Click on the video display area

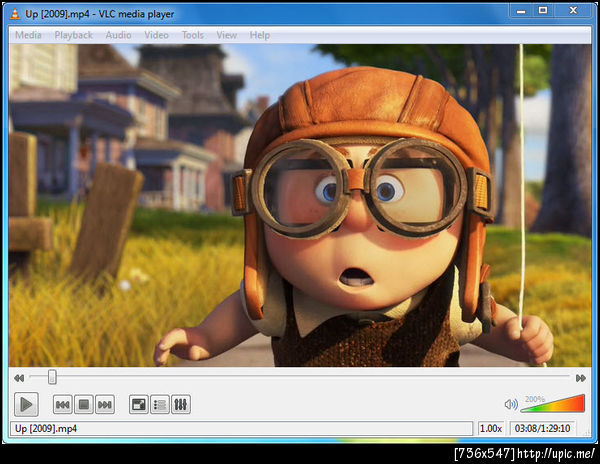(300, 205)
